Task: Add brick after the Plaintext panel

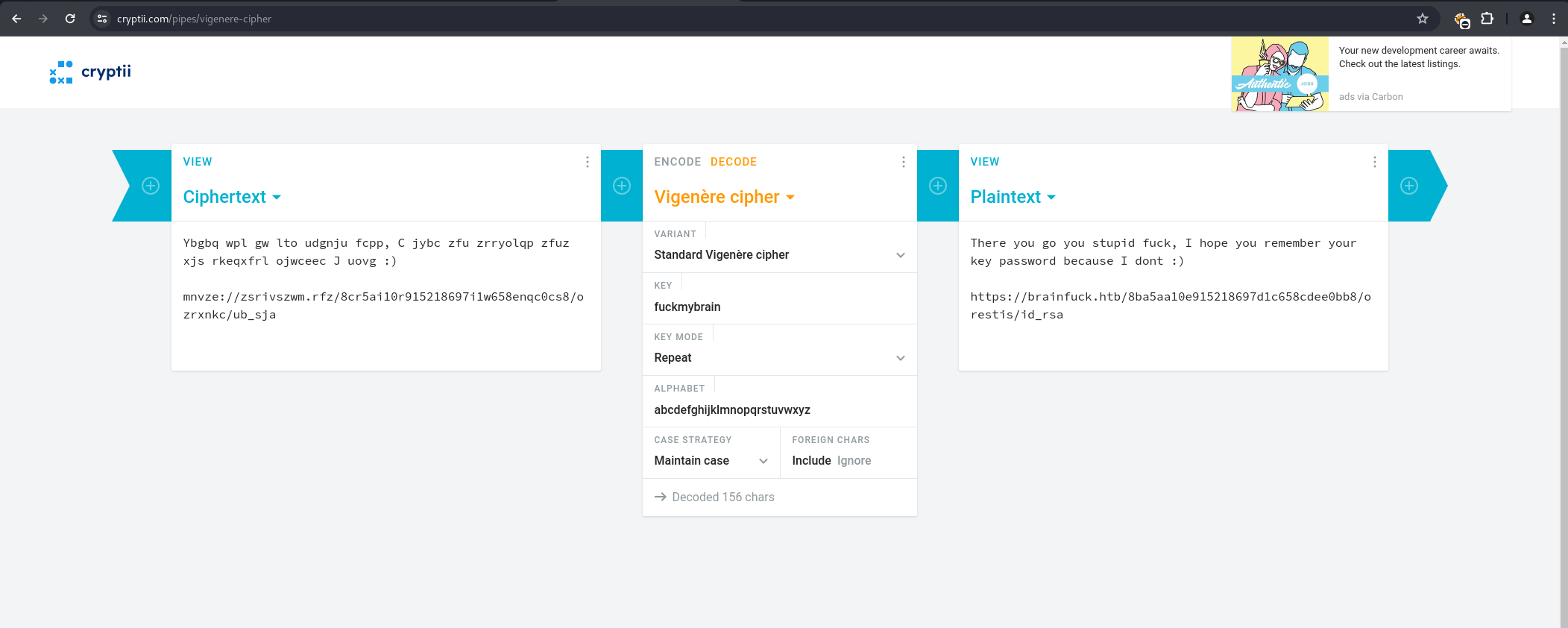Action: pos(1409,186)
